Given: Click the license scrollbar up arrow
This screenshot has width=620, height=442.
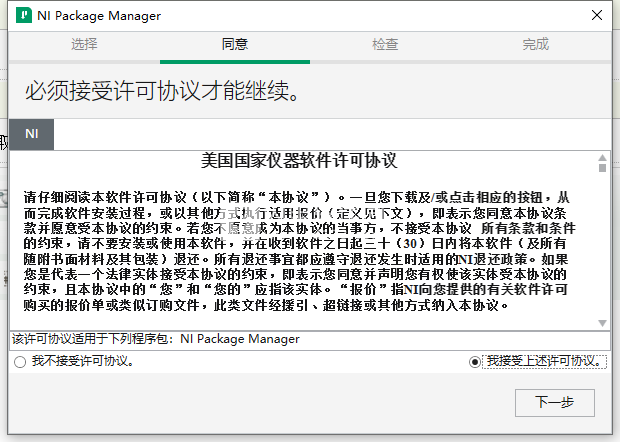Looking at the screenshot, I should tap(602, 158).
